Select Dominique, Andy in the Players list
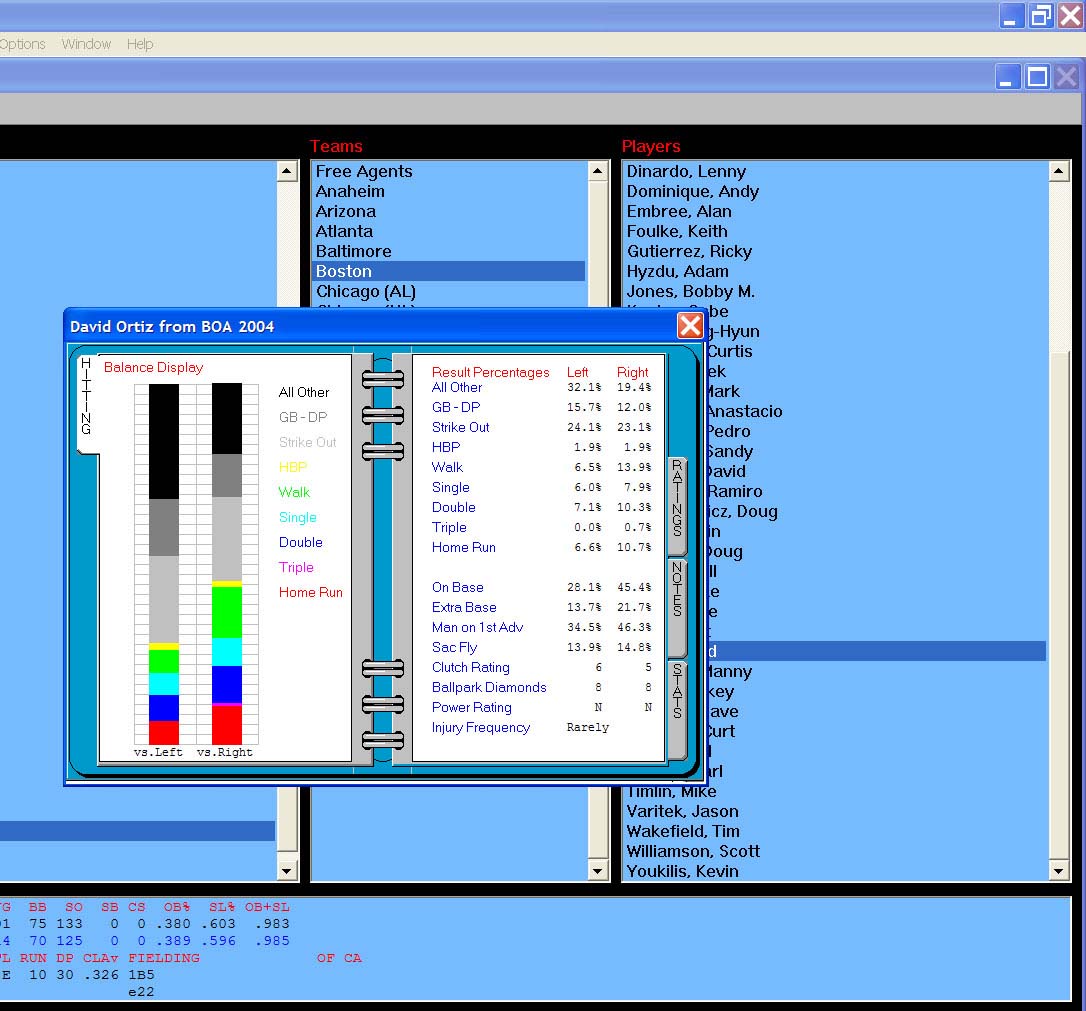 click(835, 191)
